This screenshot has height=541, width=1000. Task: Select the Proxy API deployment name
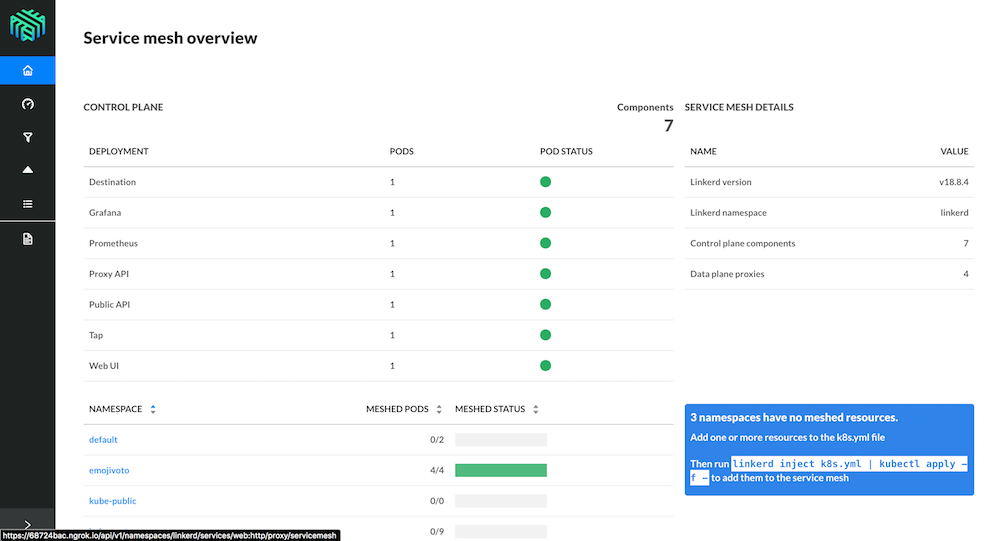pos(109,274)
